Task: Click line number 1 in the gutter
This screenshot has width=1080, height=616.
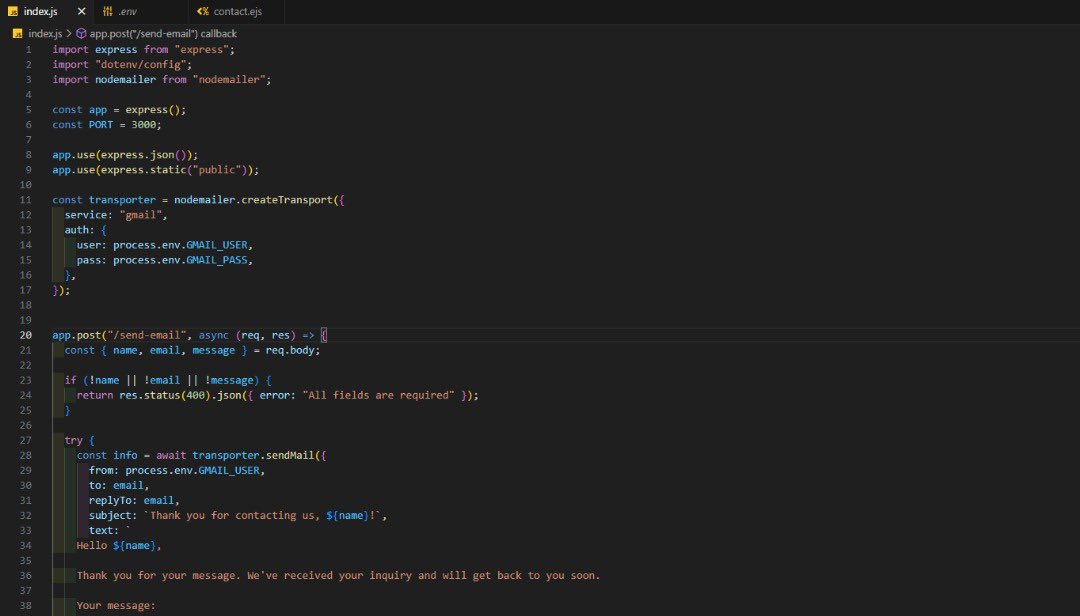Action: click(x=28, y=49)
